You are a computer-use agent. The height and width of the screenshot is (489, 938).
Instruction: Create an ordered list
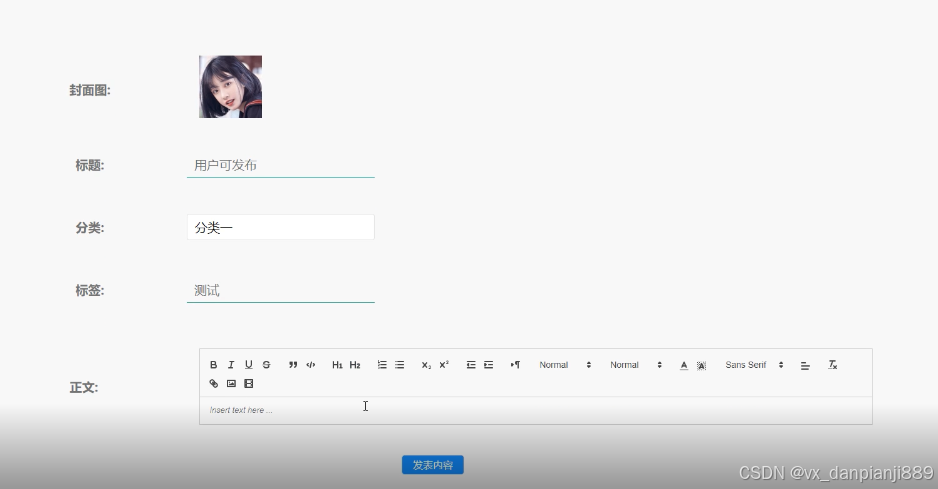[x=382, y=365]
